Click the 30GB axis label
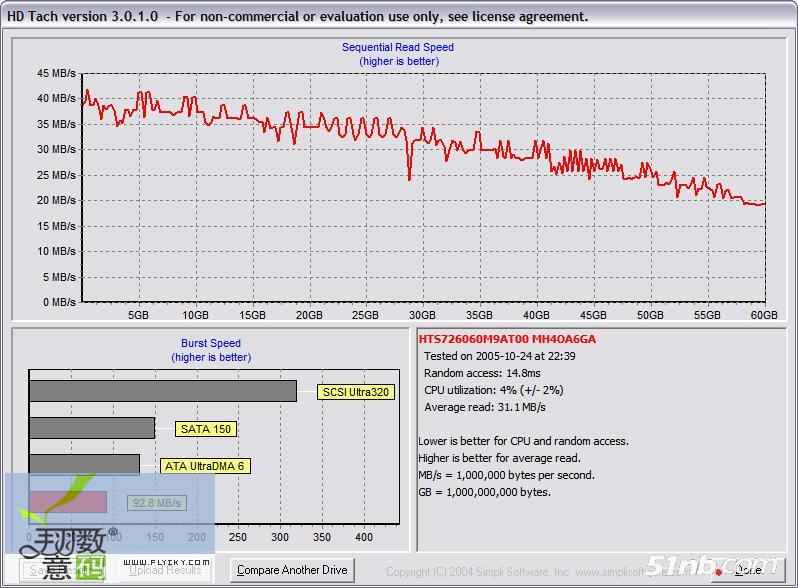 tap(422, 315)
